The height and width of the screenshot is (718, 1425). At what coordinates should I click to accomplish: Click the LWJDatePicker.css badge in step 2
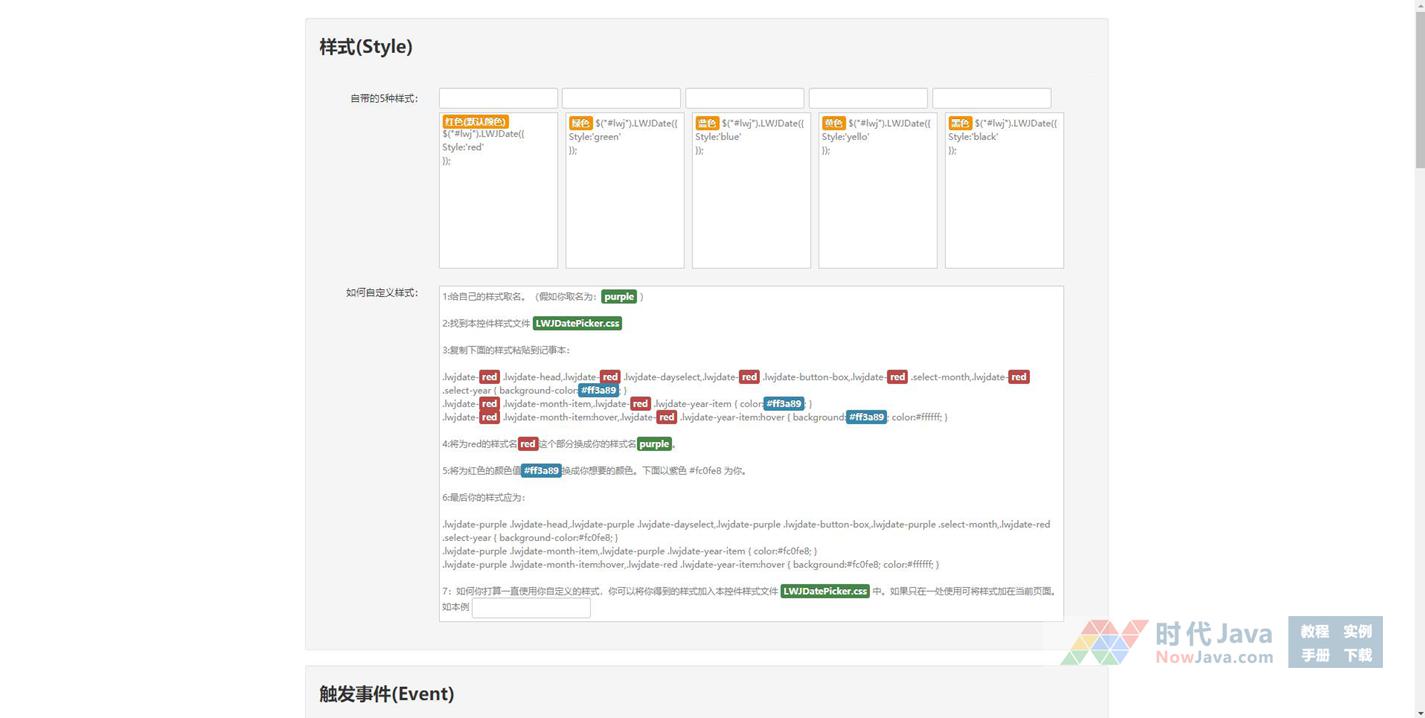pyautogui.click(x=577, y=324)
